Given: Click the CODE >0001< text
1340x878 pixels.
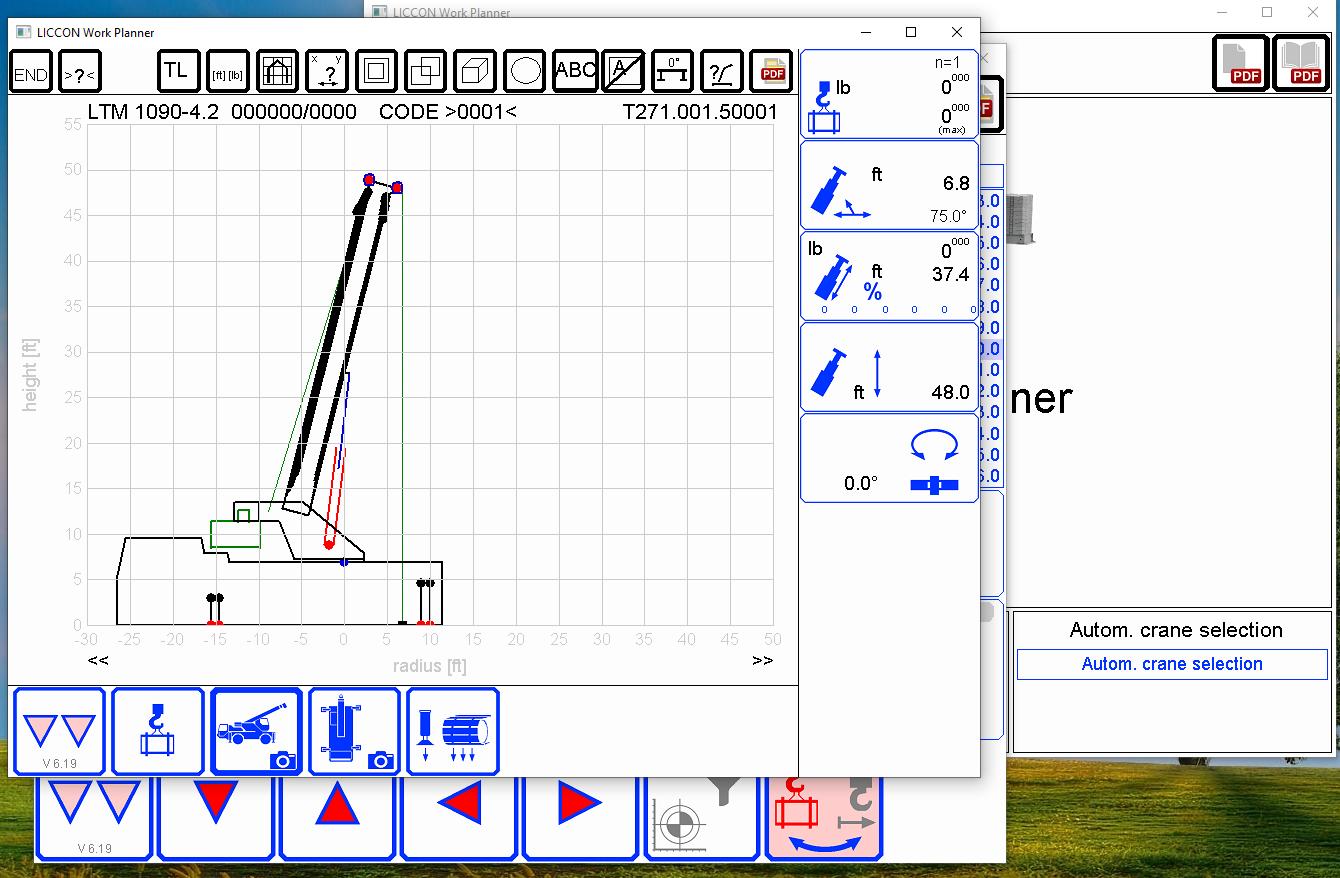Looking at the screenshot, I should pos(448,112).
